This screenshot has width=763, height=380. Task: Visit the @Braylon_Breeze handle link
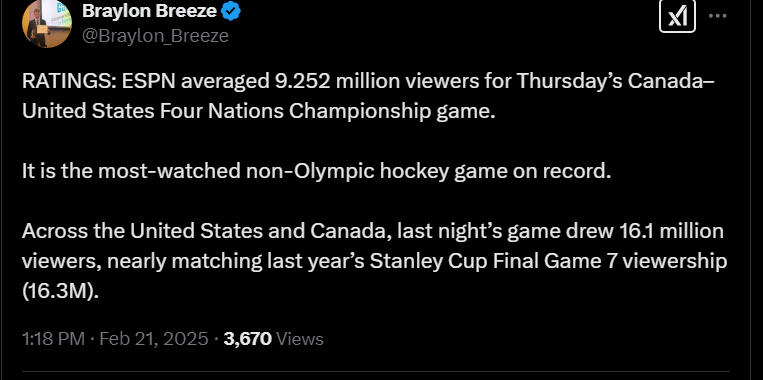tap(155, 36)
